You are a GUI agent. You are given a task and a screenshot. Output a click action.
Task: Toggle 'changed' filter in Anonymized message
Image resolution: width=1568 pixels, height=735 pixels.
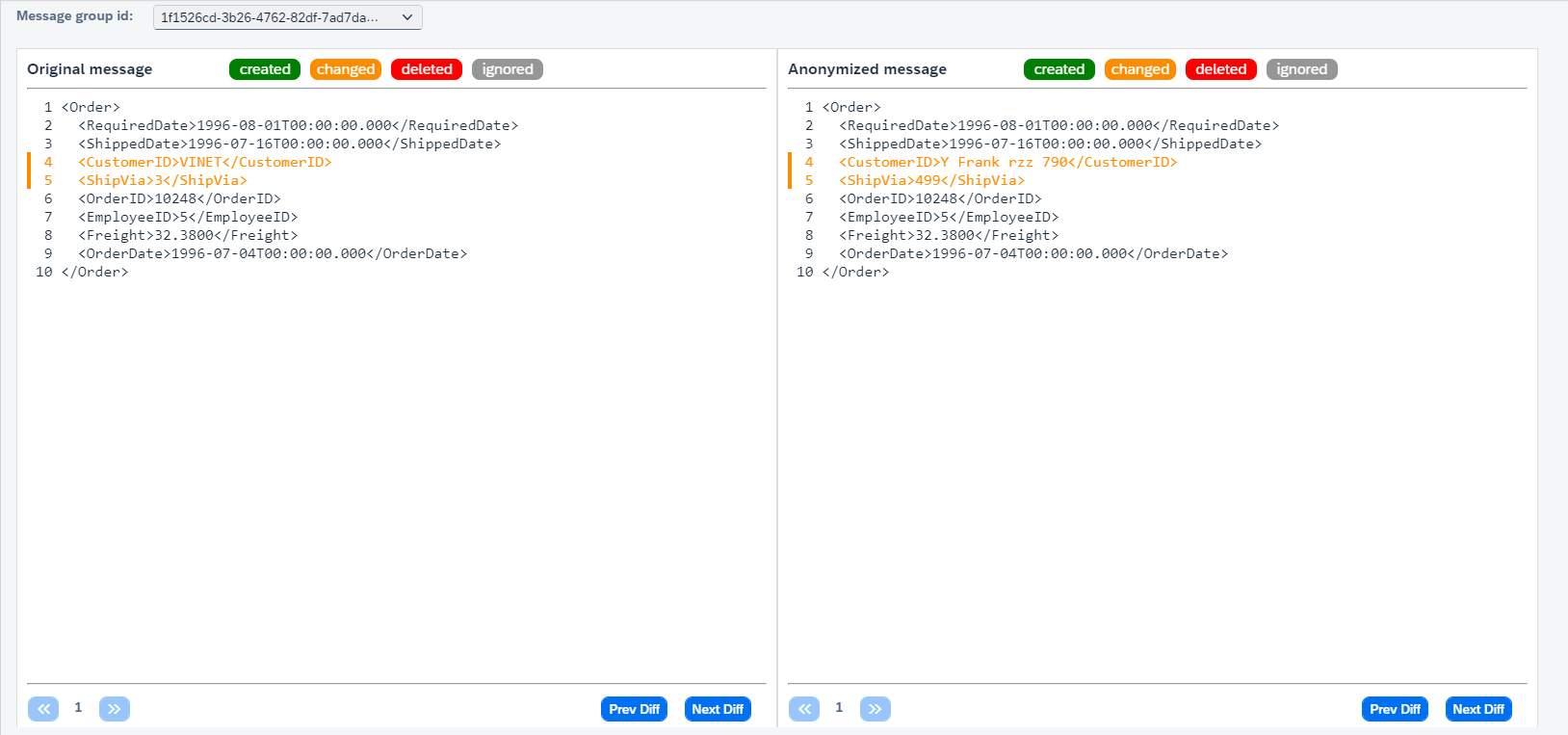[1140, 69]
